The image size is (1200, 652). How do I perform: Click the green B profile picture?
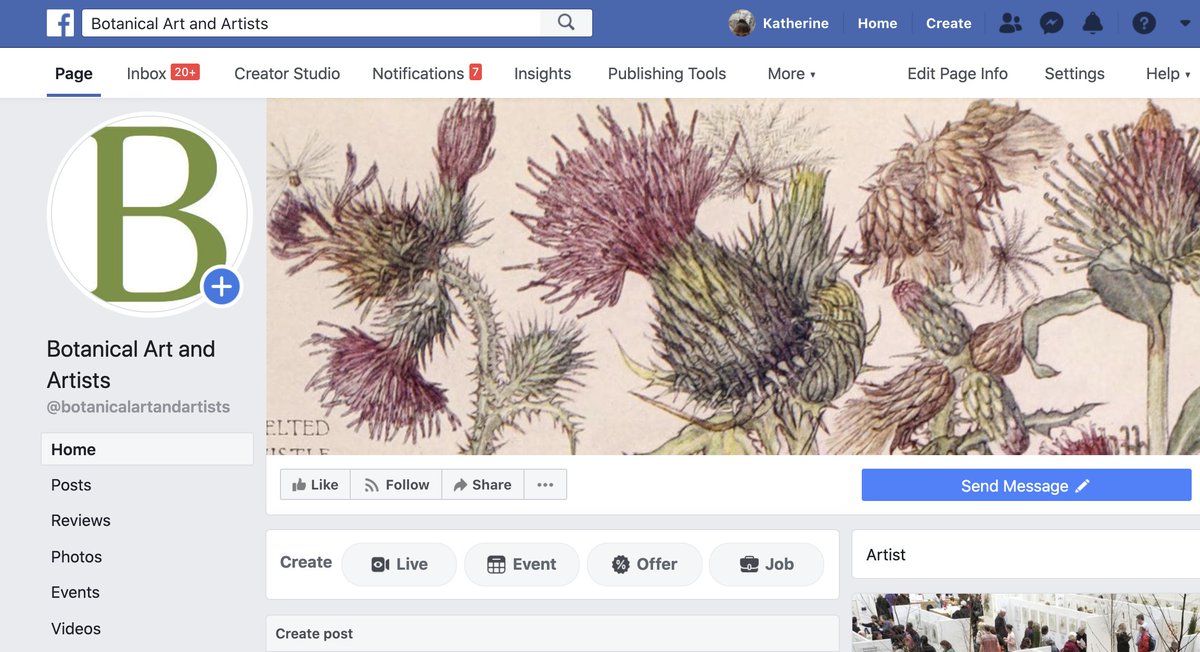tap(149, 213)
